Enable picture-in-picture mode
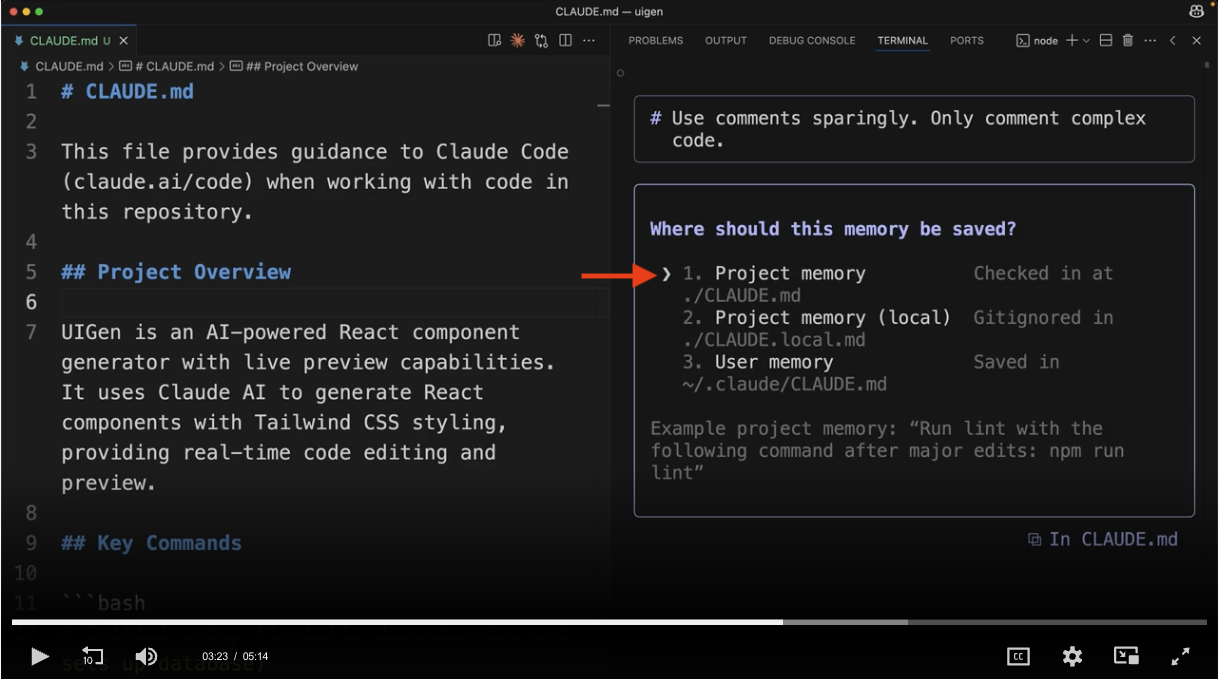 pyautogui.click(x=1126, y=657)
